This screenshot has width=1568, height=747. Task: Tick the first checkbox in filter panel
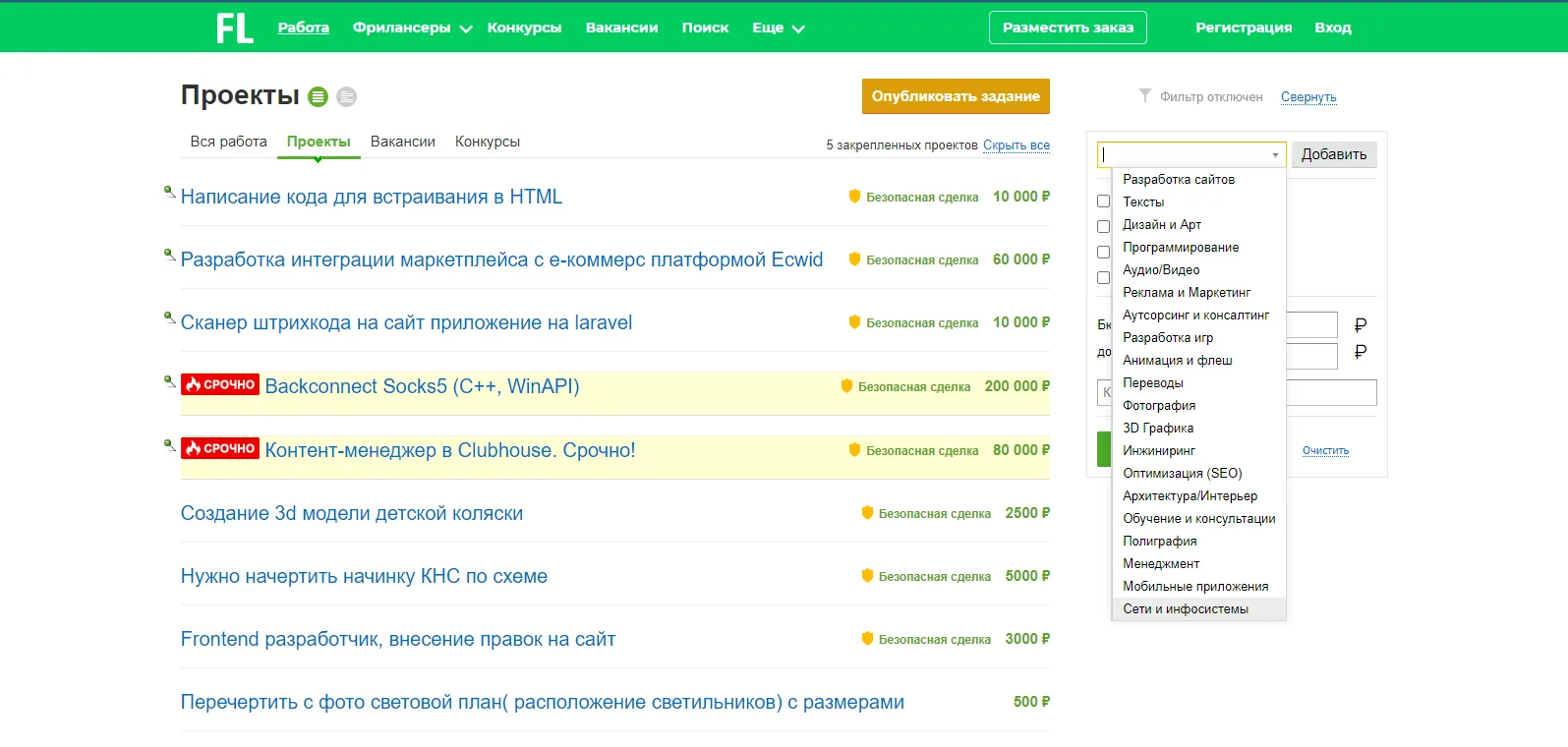pos(1103,201)
